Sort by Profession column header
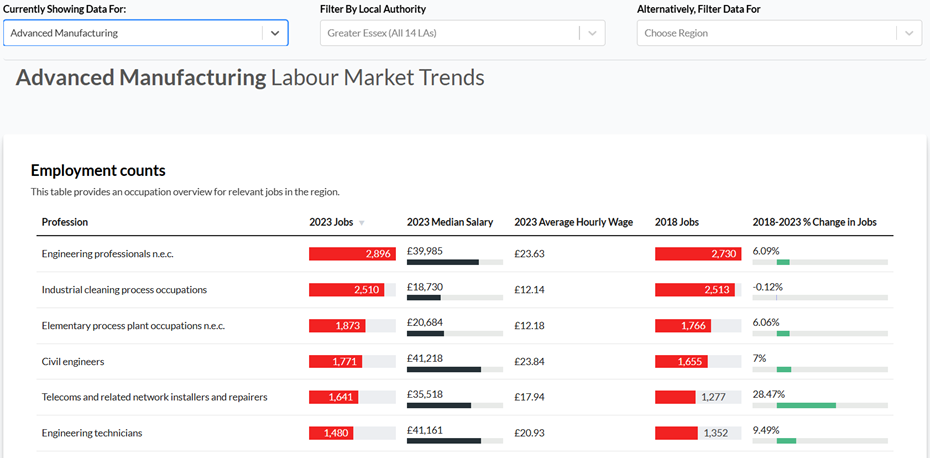The width and height of the screenshot is (930, 458). 65,222
